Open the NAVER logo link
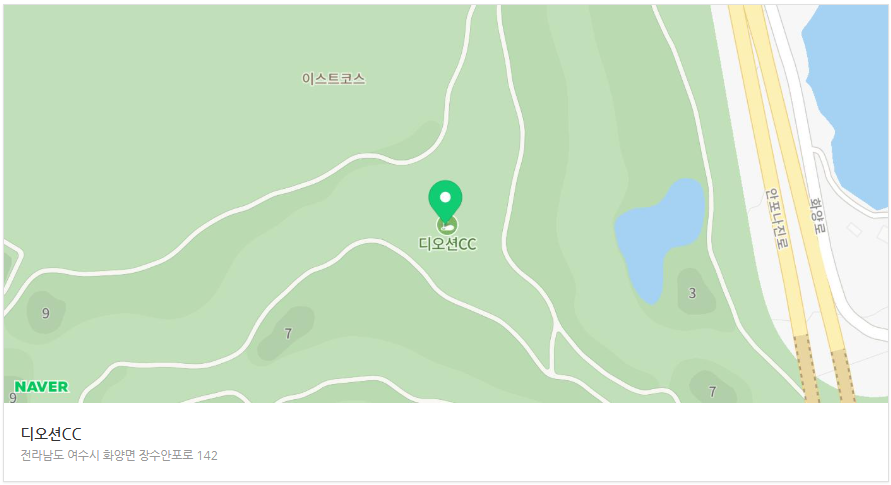Image resolution: width=891 pixels, height=485 pixels. (41, 387)
